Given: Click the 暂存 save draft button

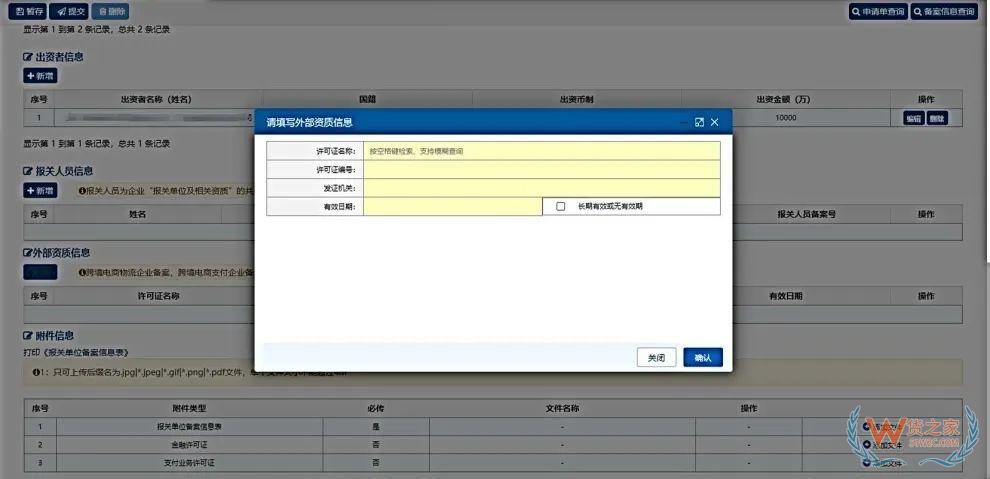Looking at the screenshot, I should tap(27, 12).
